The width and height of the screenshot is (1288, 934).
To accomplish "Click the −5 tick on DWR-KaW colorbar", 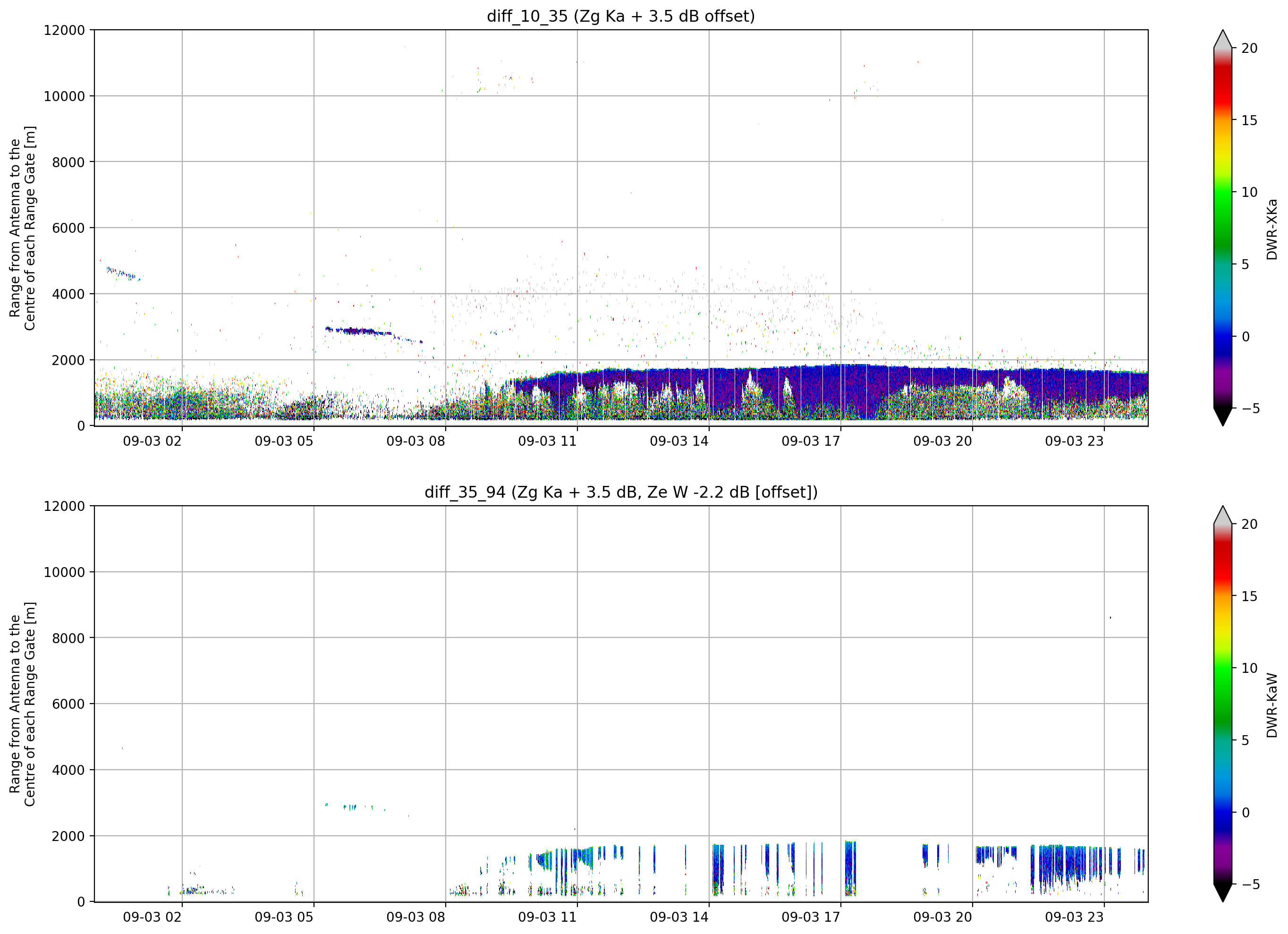I will click(1251, 884).
